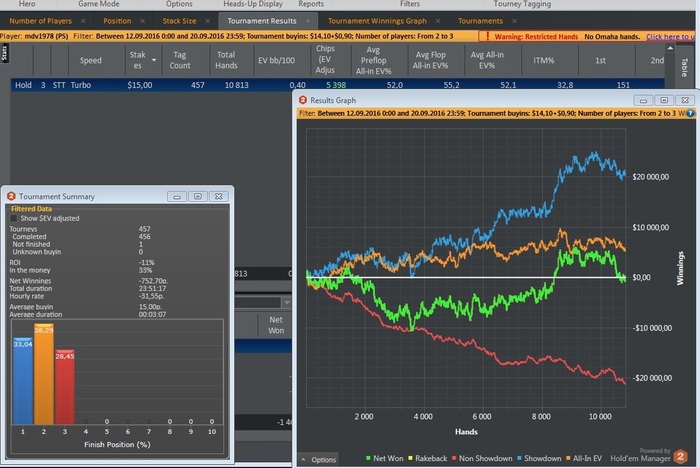The image size is (700, 468).
Task: Click the help icon in Results Graph filter bar
Action: (690, 113)
